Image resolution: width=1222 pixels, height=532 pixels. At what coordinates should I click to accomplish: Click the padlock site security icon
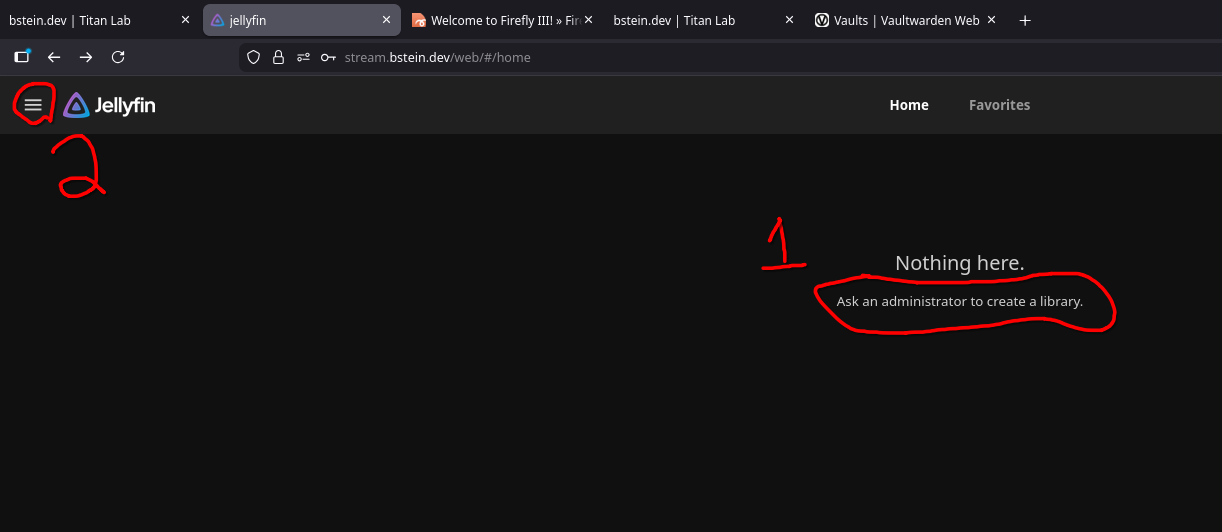[x=279, y=57]
